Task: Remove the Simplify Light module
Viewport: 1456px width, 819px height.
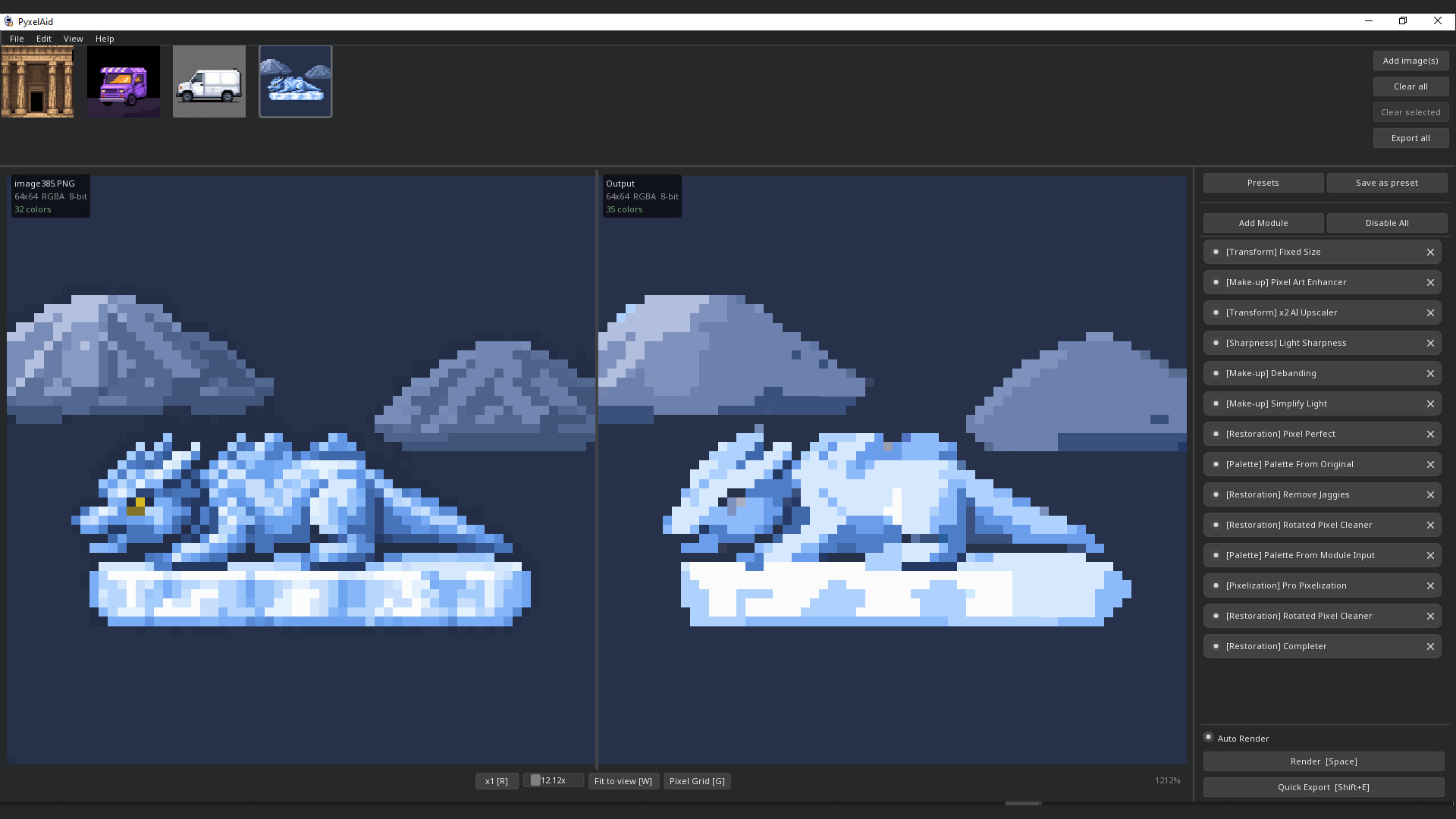Action: (1430, 403)
